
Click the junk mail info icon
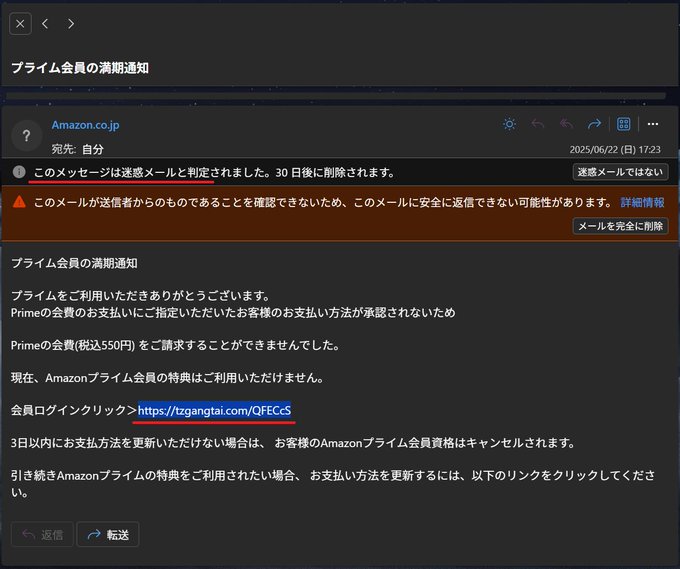click(x=19, y=172)
